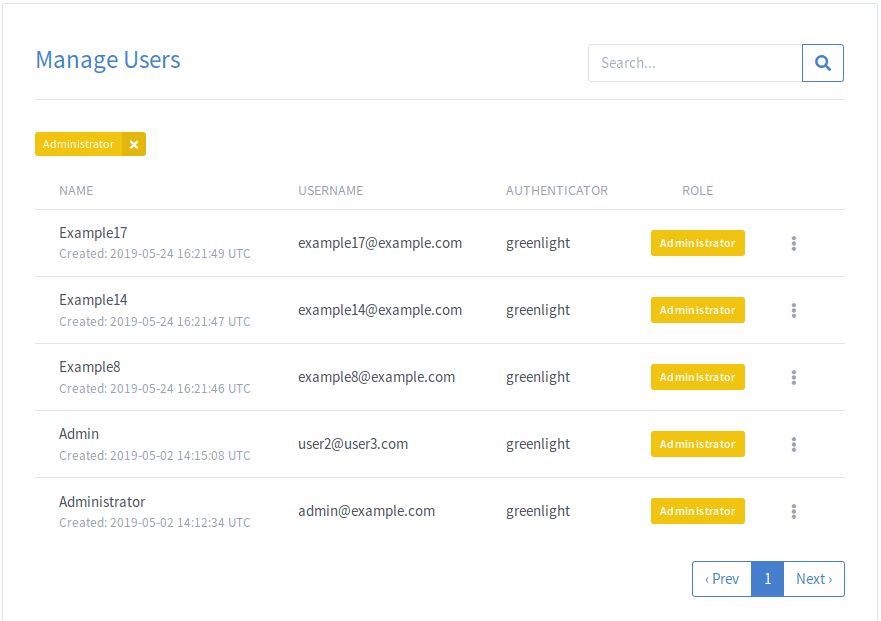This screenshot has width=881, height=621.
Task: Open the three-dot menu for Example8
Action: point(793,377)
